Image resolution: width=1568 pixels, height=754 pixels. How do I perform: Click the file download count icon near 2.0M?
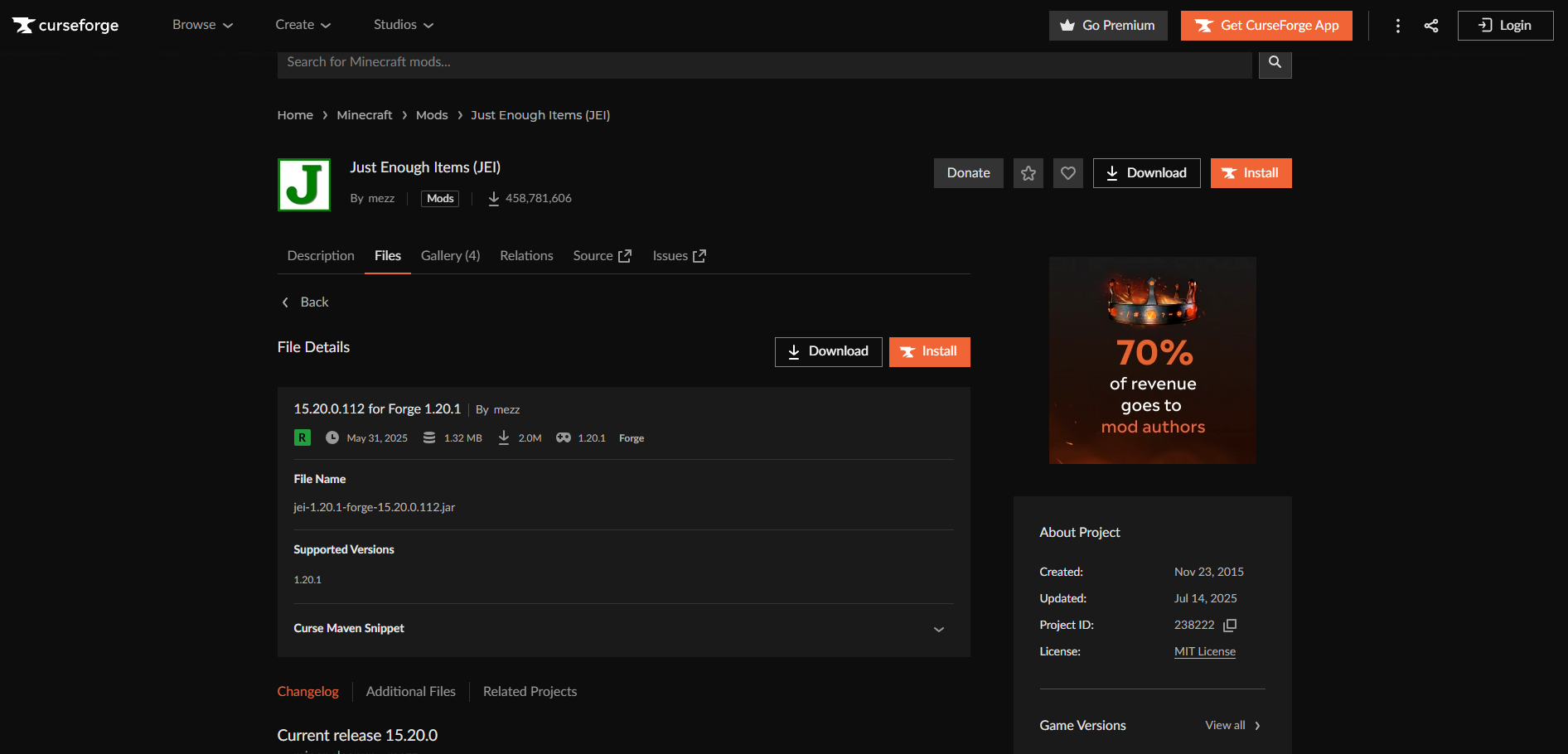click(x=504, y=437)
